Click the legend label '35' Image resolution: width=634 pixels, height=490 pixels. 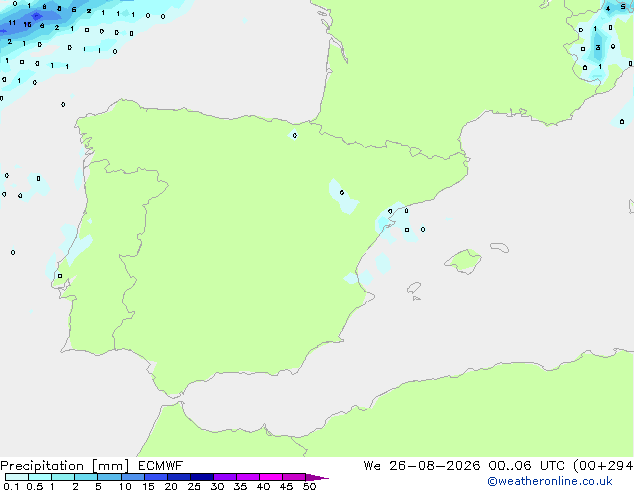click(x=240, y=486)
